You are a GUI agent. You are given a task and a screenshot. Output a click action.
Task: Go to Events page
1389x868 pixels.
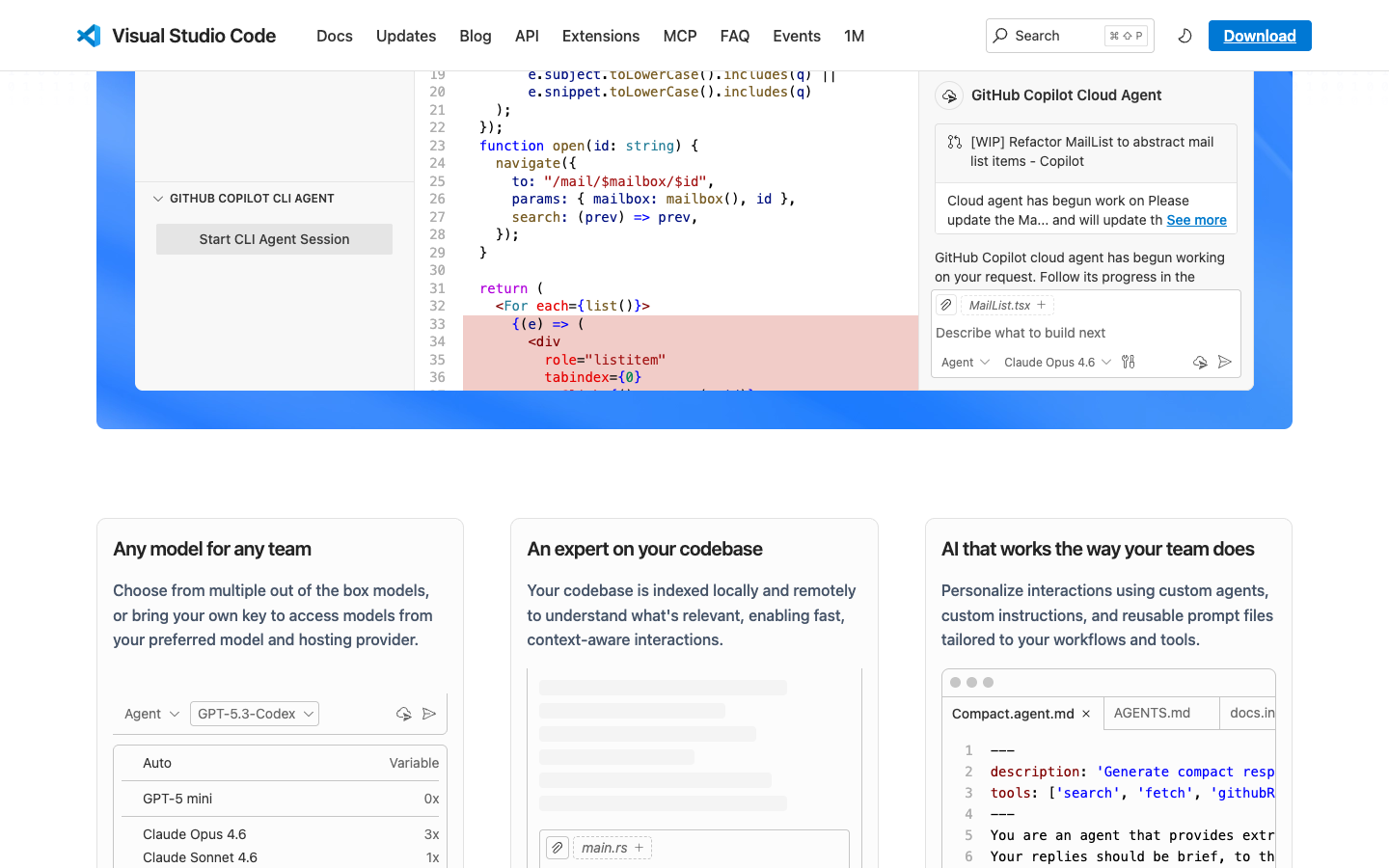pyautogui.click(x=797, y=36)
